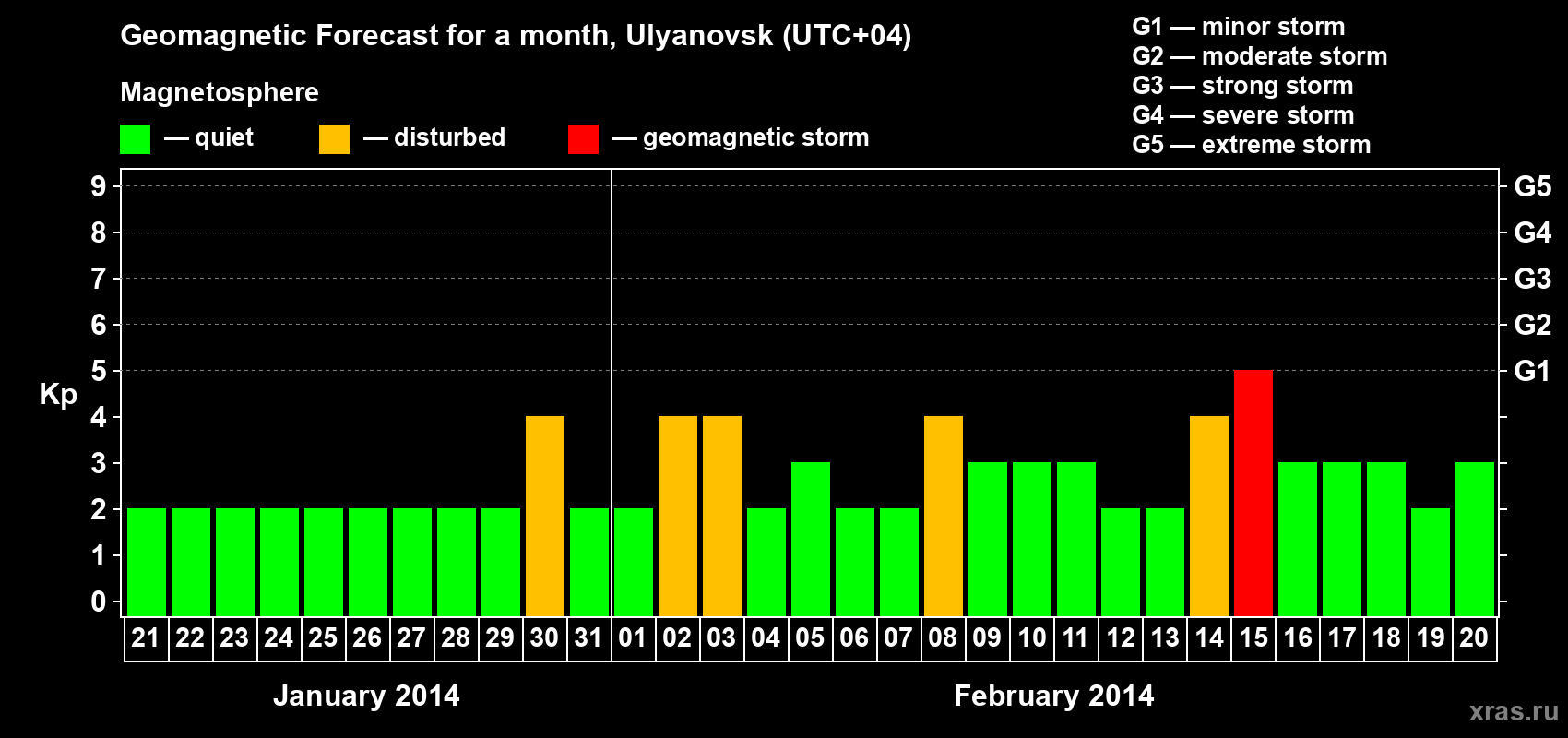Select the green bar for February 10

pyautogui.click(x=1032, y=540)
